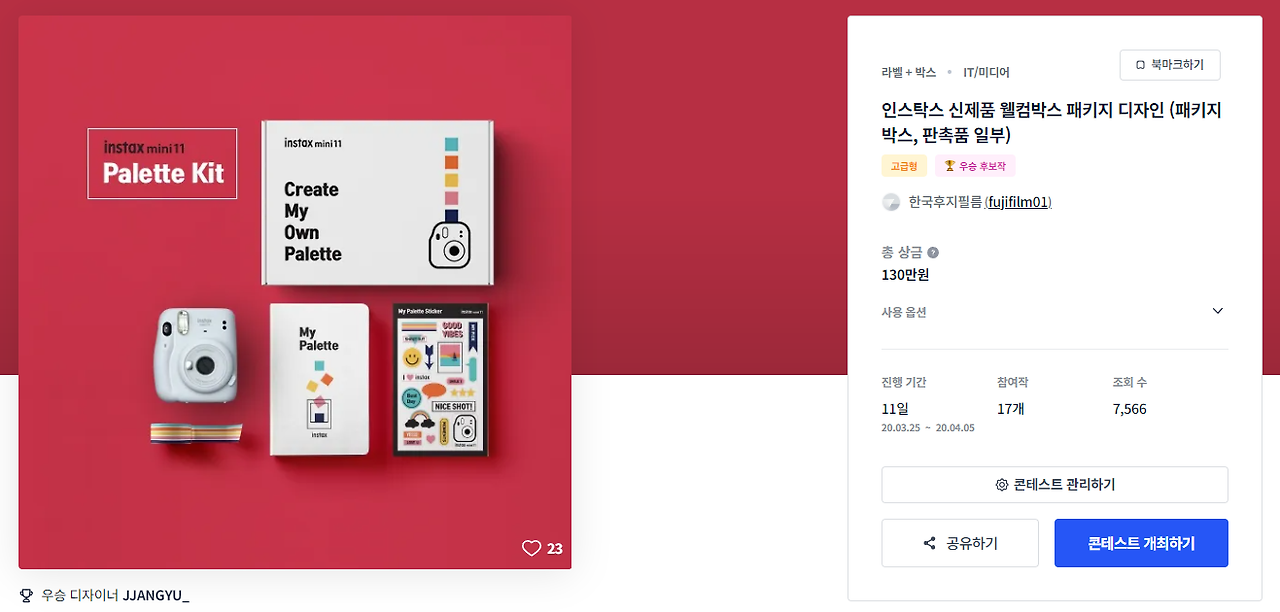
Task: Click the gear icon in 콘테스트 관리하기
Action: tap(1001, 485)
